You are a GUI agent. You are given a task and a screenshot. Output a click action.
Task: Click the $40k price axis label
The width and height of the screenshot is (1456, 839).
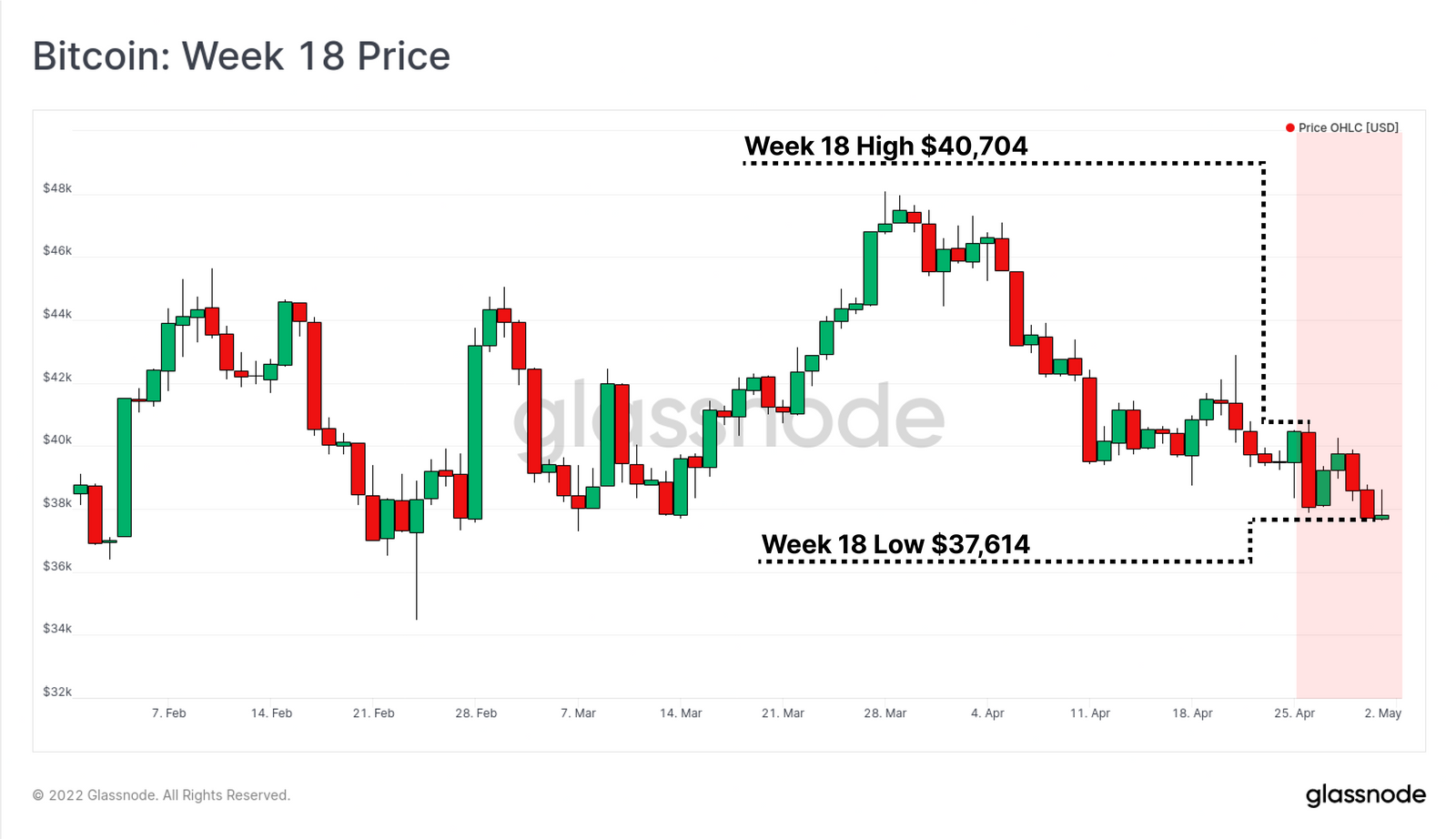click(x=57, y=440)
